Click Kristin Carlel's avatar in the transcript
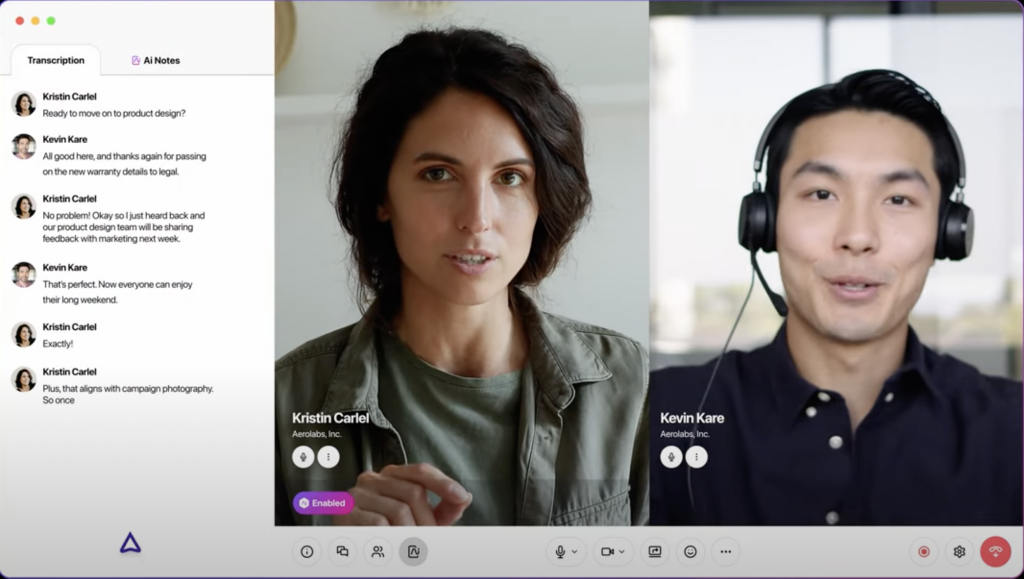This screenshot has height=579, width=1024. click(22, 100)
